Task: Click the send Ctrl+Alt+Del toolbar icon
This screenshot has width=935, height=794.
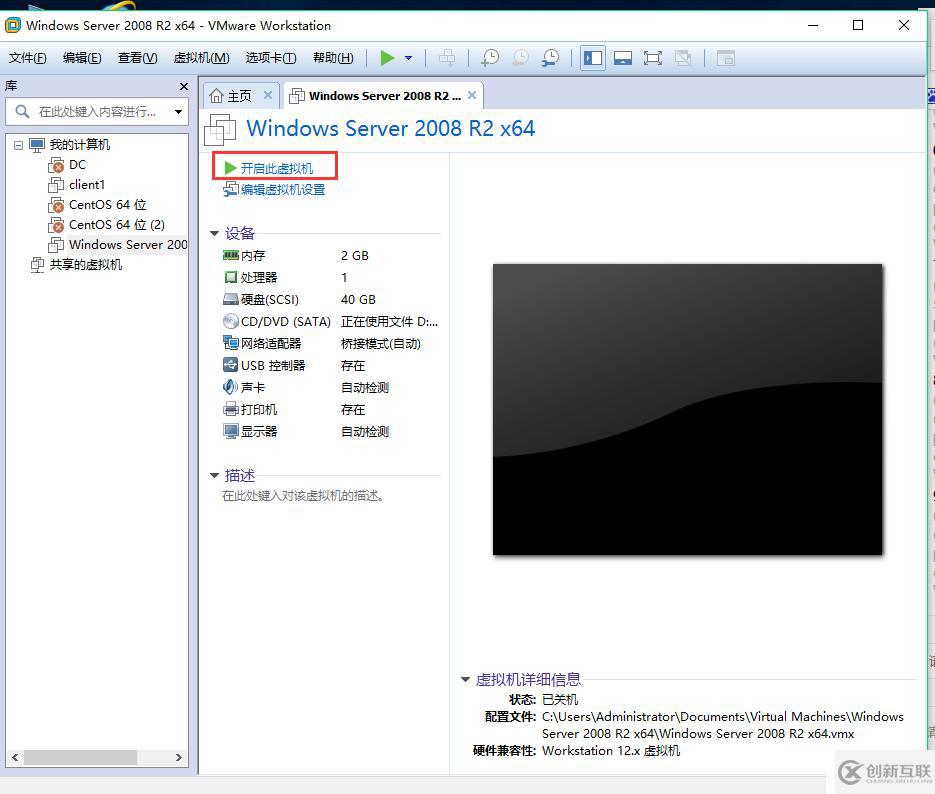Action: click(x=447, y=58)
